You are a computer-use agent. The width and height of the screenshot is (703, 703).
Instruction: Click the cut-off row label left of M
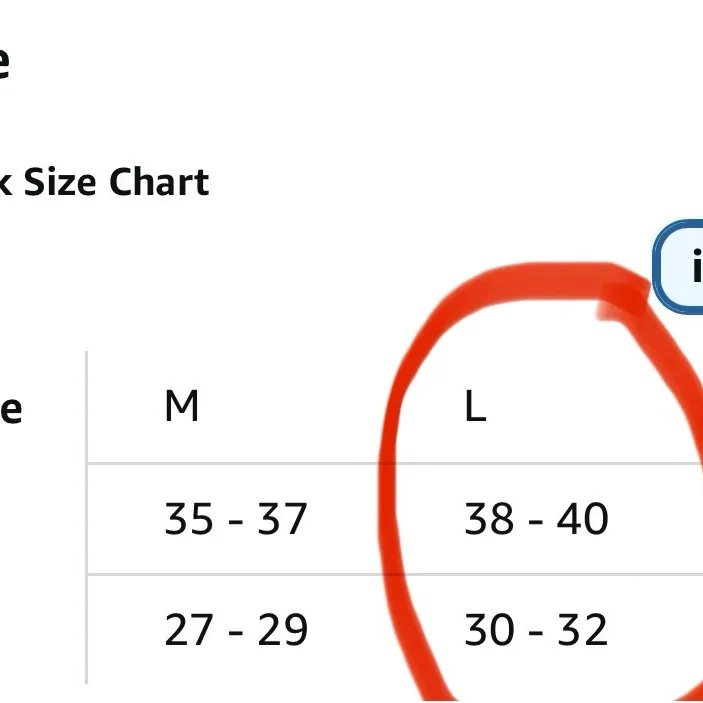click(x=10, y=409)
